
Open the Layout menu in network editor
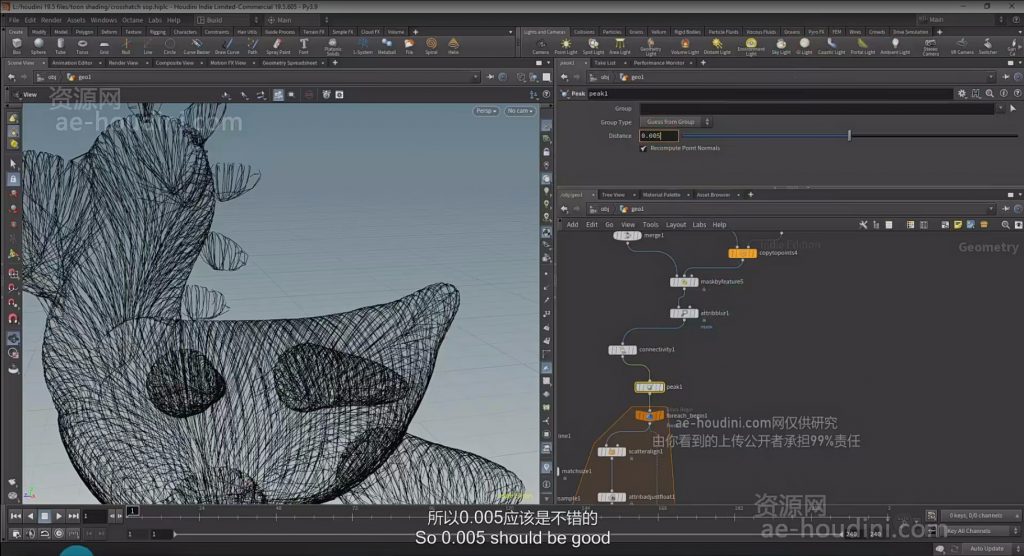[675, 225]
